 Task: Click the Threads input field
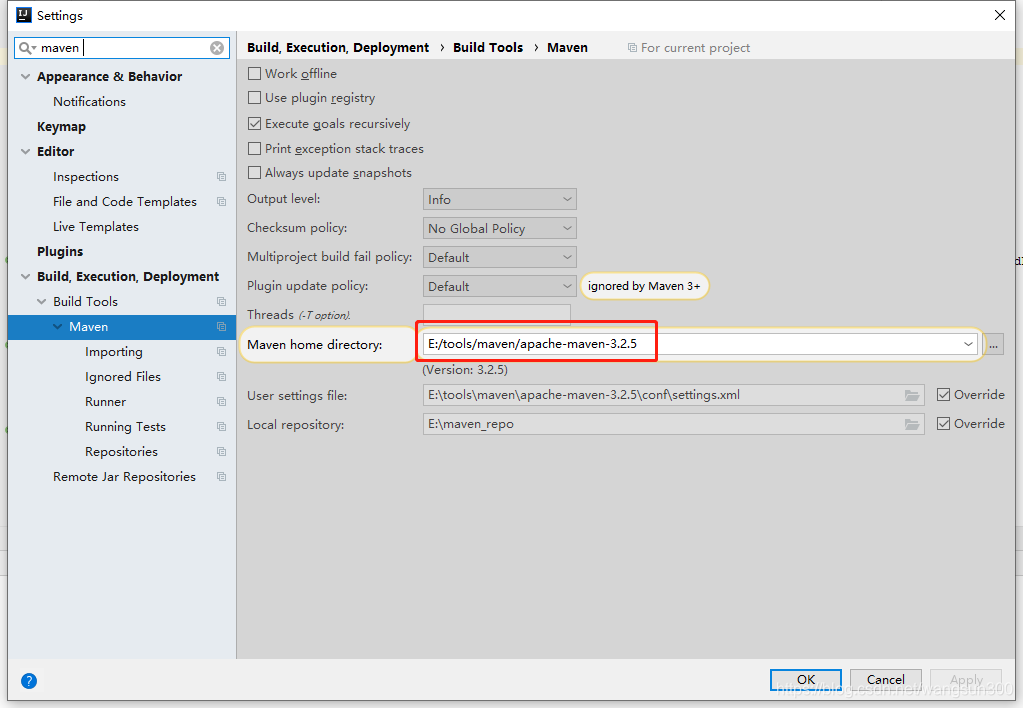pyautogui.click(x=496, y=314)
